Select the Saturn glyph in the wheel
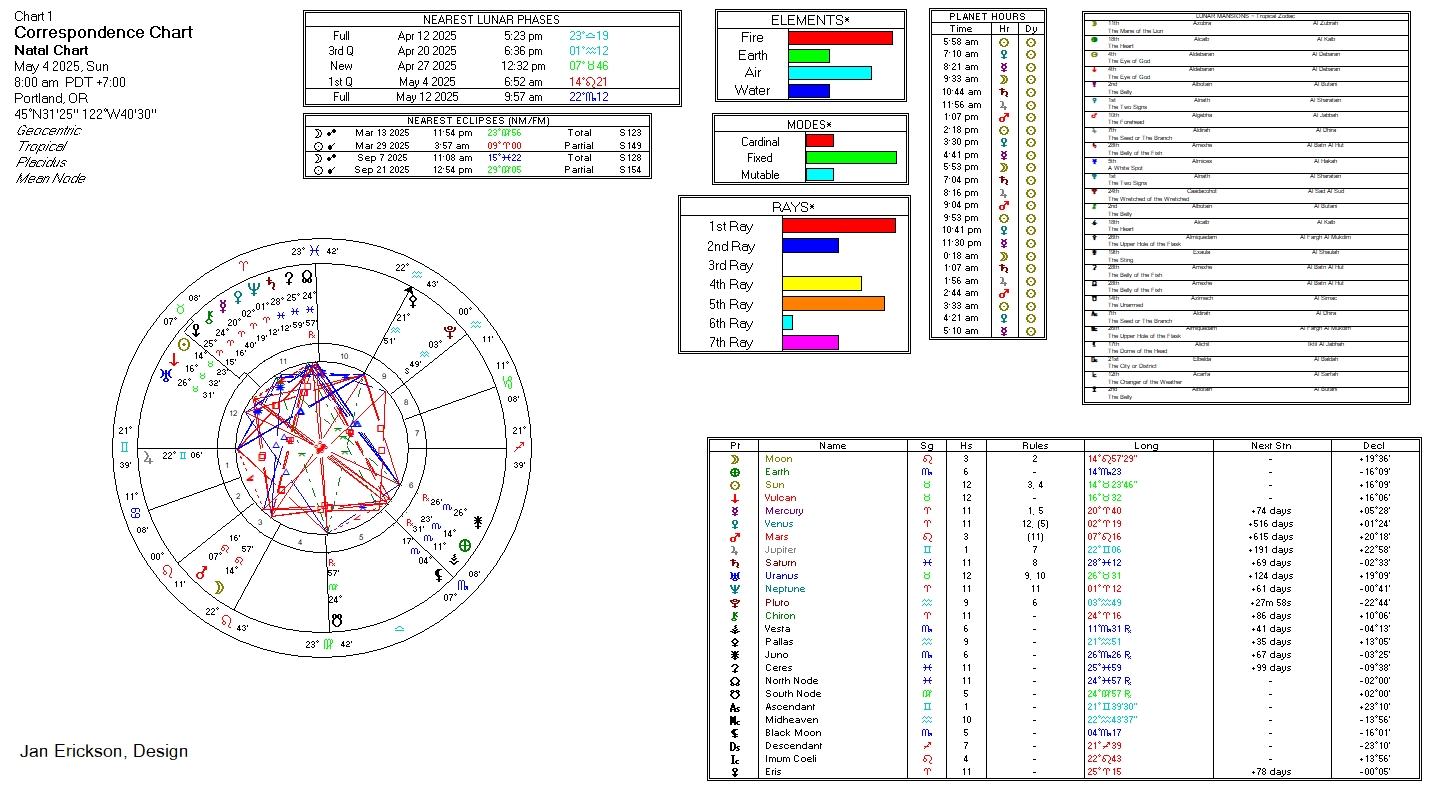Viewport: 1437px width, 789px height. [x=272, y=282]
